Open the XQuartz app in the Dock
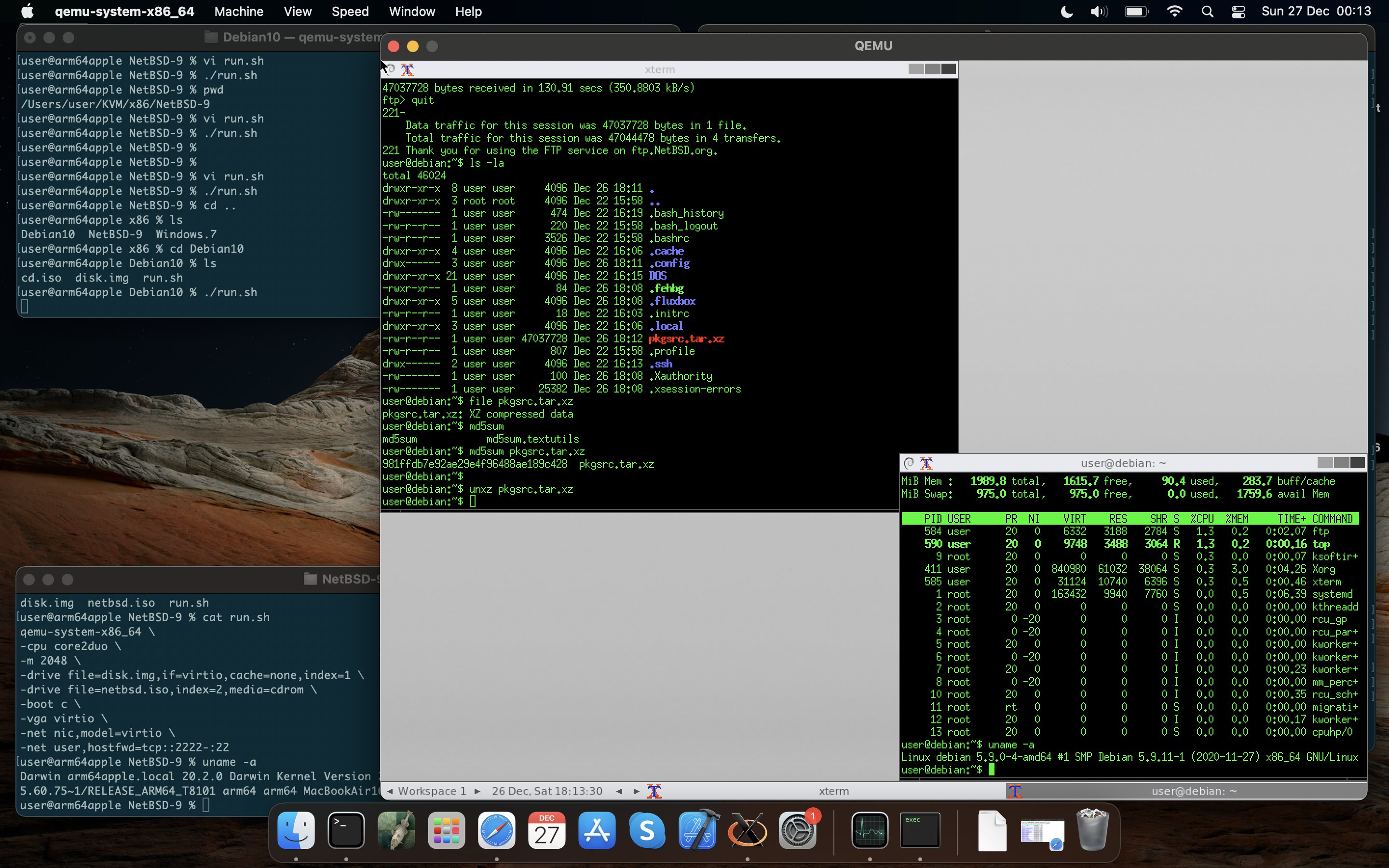Image resolution: width=1389 pixels, height=868 pixels. 747,831
